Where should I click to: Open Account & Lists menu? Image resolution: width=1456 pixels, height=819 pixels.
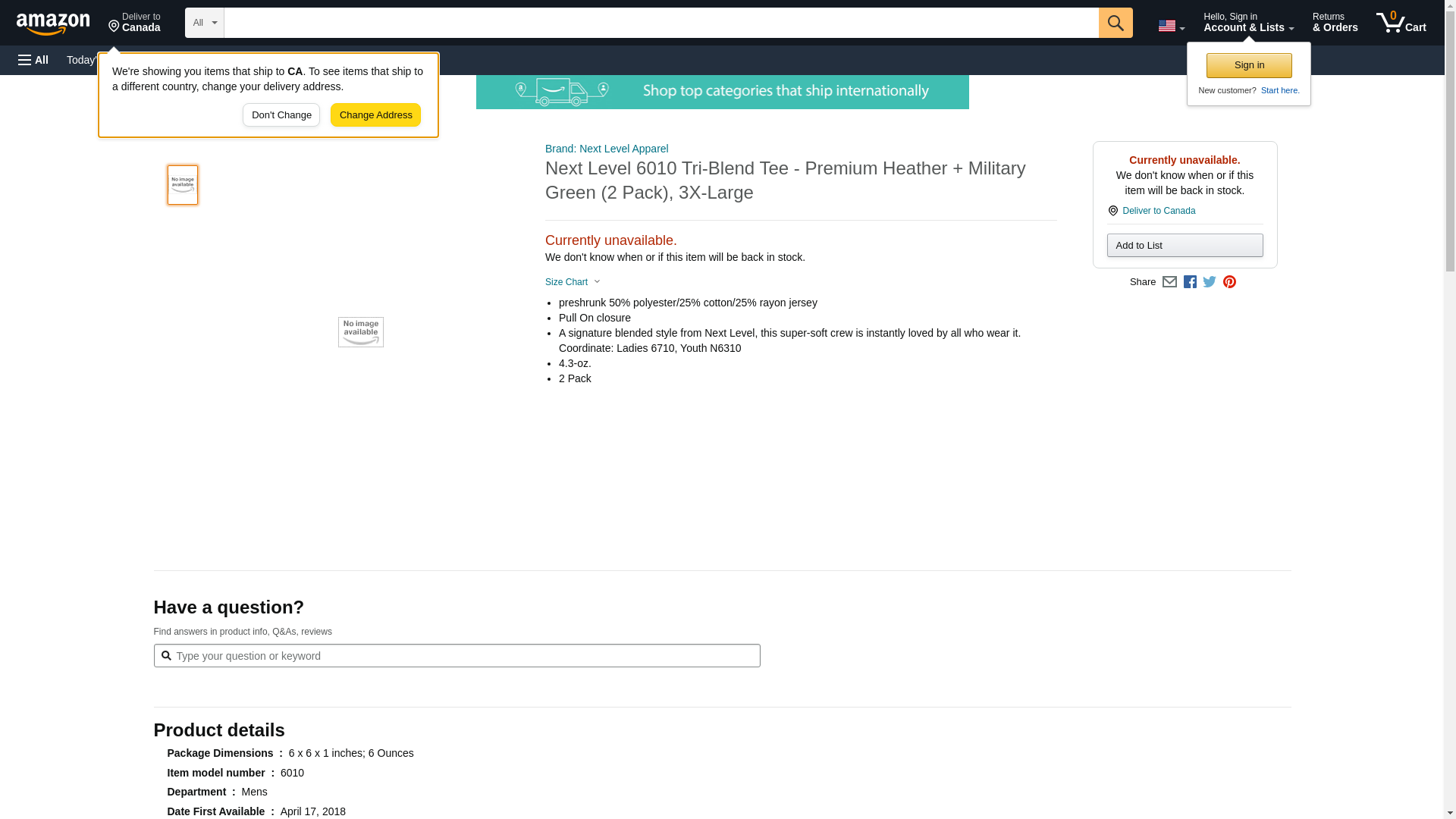click(1248, 23)
